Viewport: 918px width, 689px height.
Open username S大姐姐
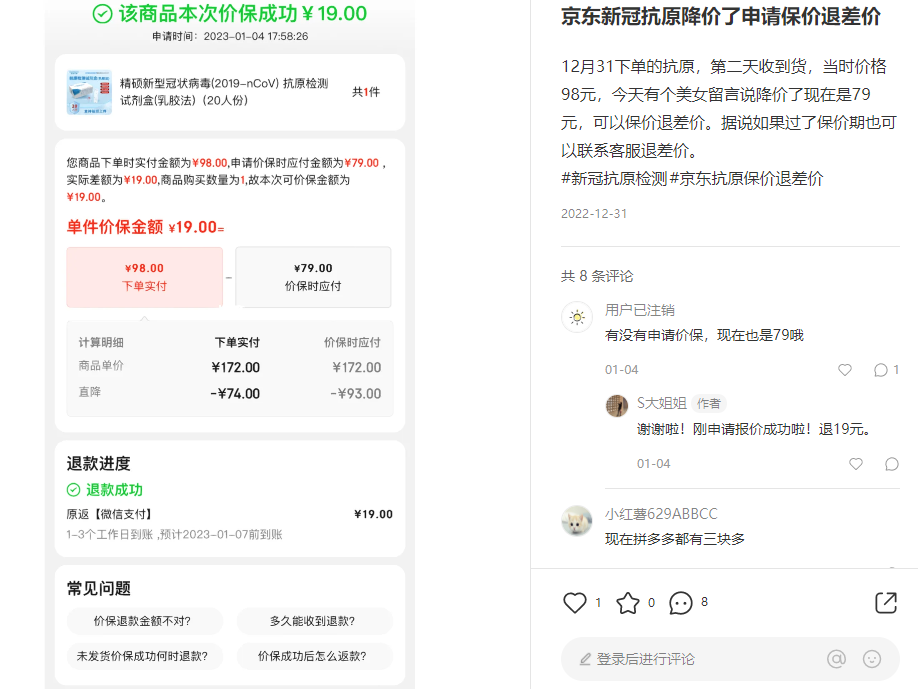(x=662, y=403)
